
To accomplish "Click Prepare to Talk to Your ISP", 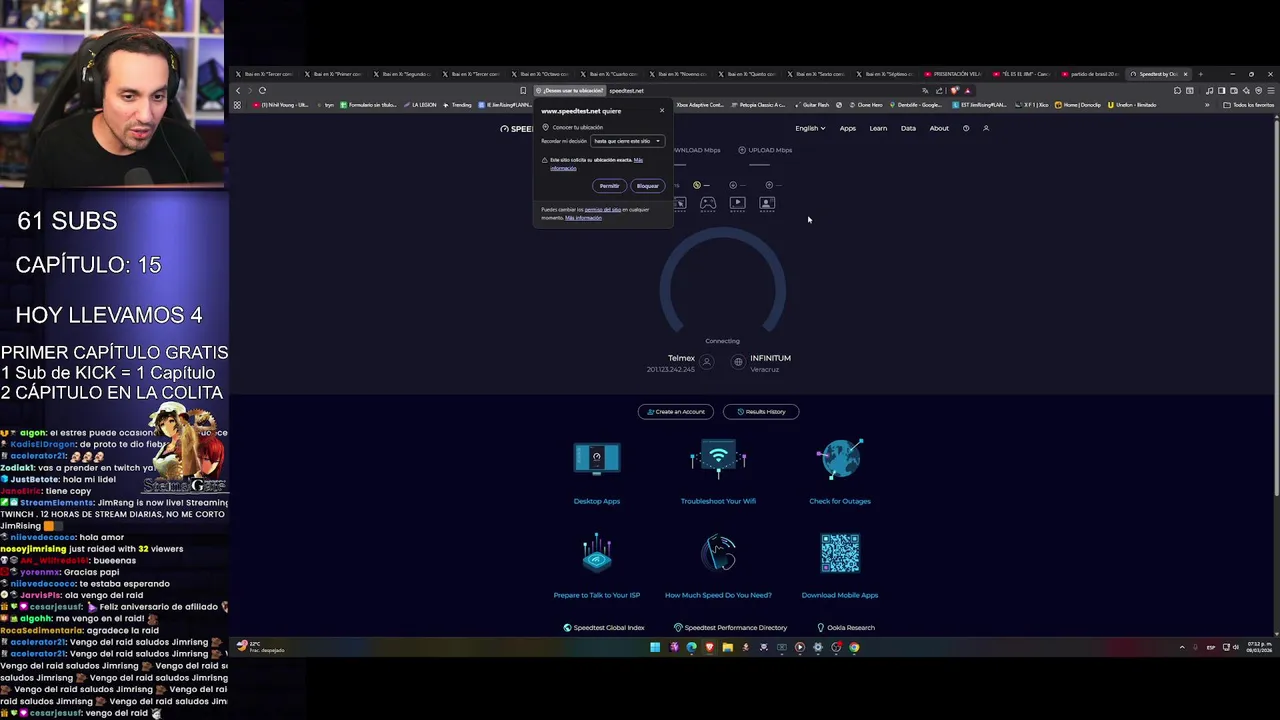I will click(597, 566).
